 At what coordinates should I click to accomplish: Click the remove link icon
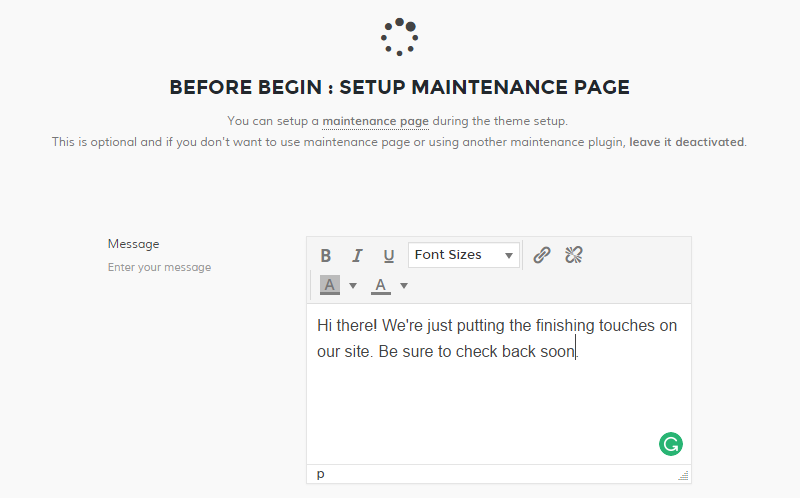[x=574, y=255]
